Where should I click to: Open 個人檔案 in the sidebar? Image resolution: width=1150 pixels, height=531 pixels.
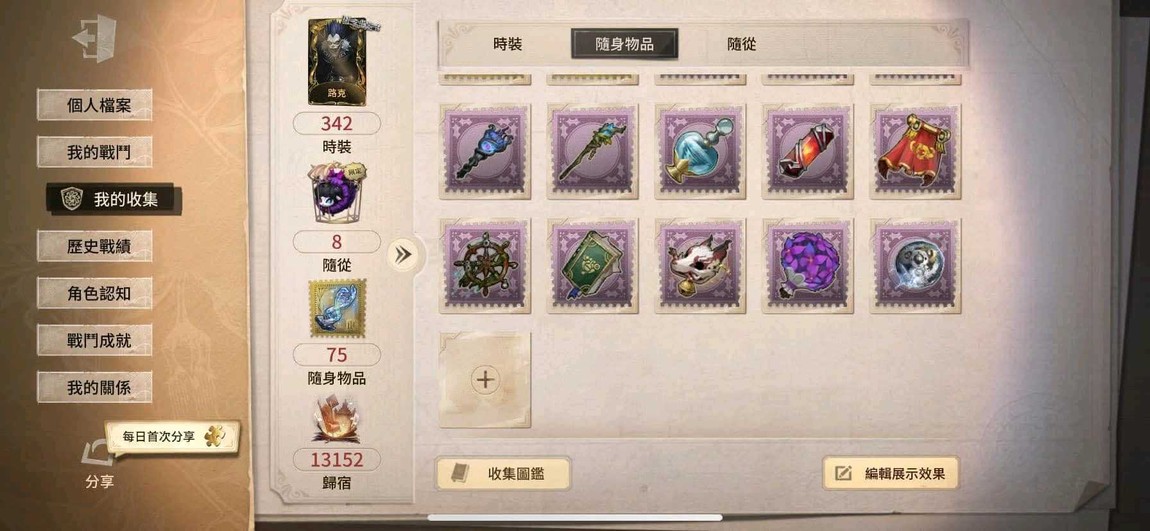coord(95,105)
